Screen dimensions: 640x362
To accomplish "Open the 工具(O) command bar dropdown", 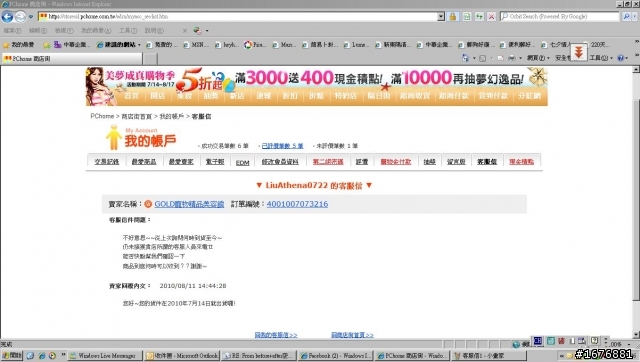I will [601, 58].
